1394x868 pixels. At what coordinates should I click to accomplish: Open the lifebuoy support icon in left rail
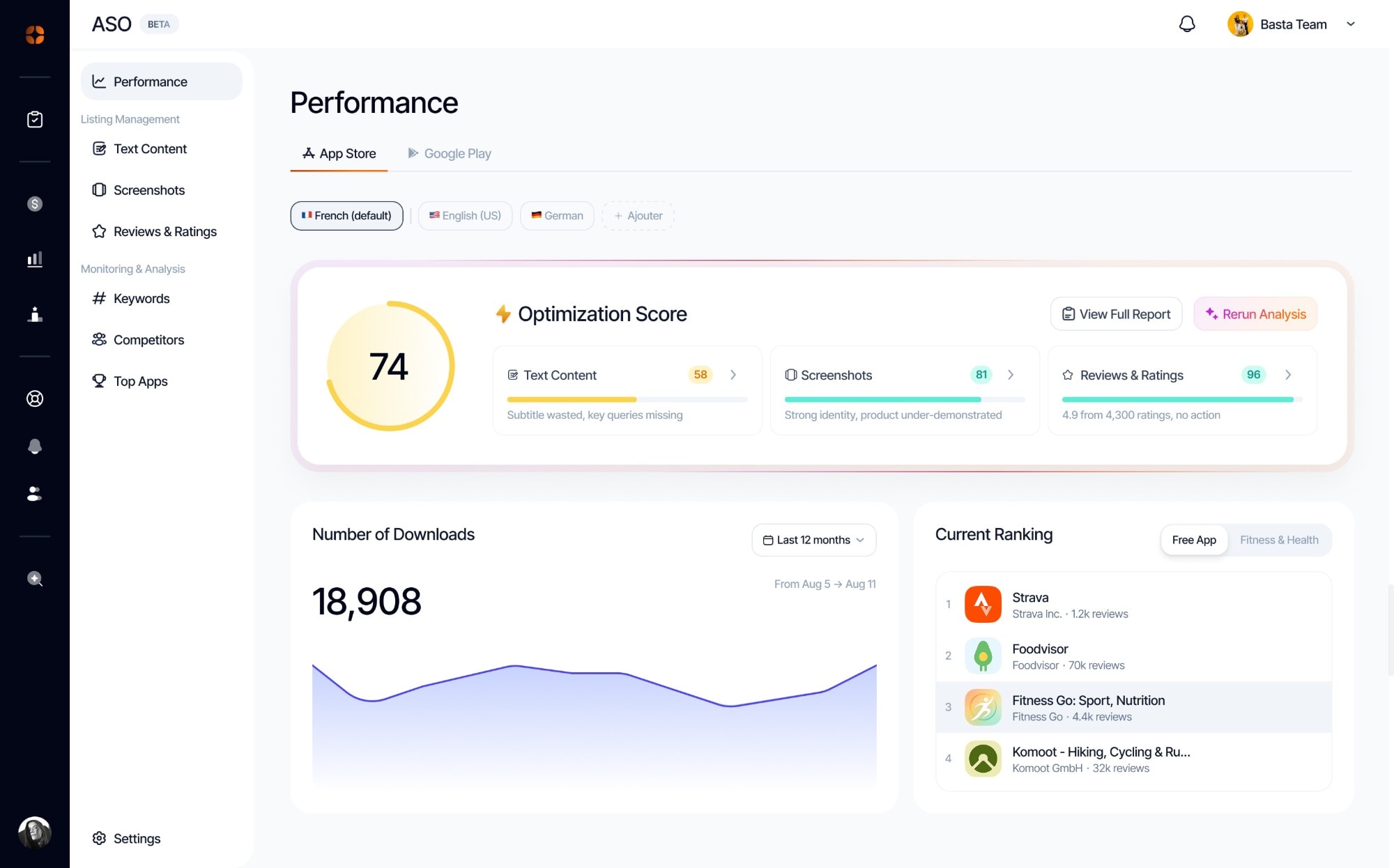[x=35, y=398]
